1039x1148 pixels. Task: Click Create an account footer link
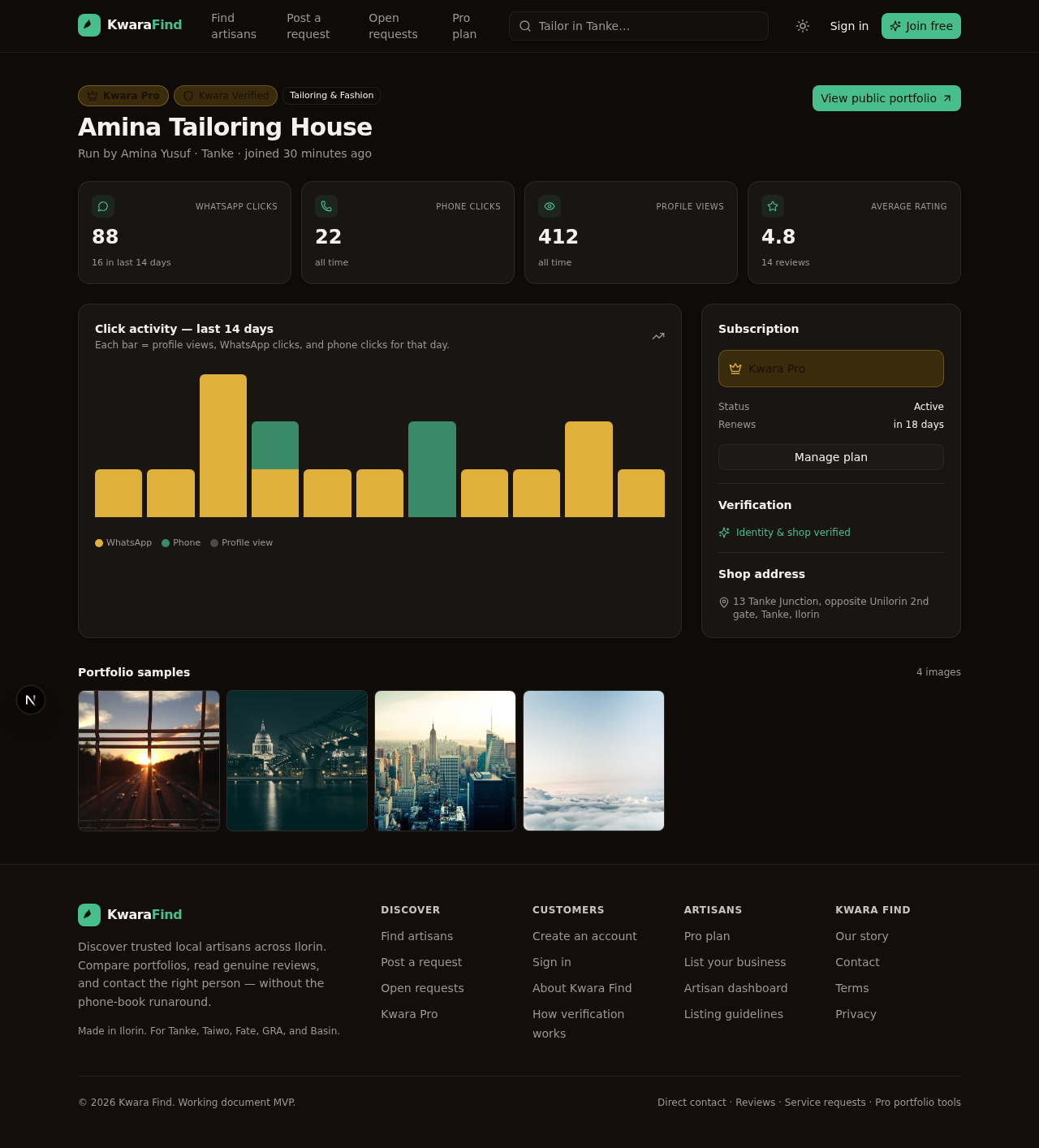[x=584, y=936]
